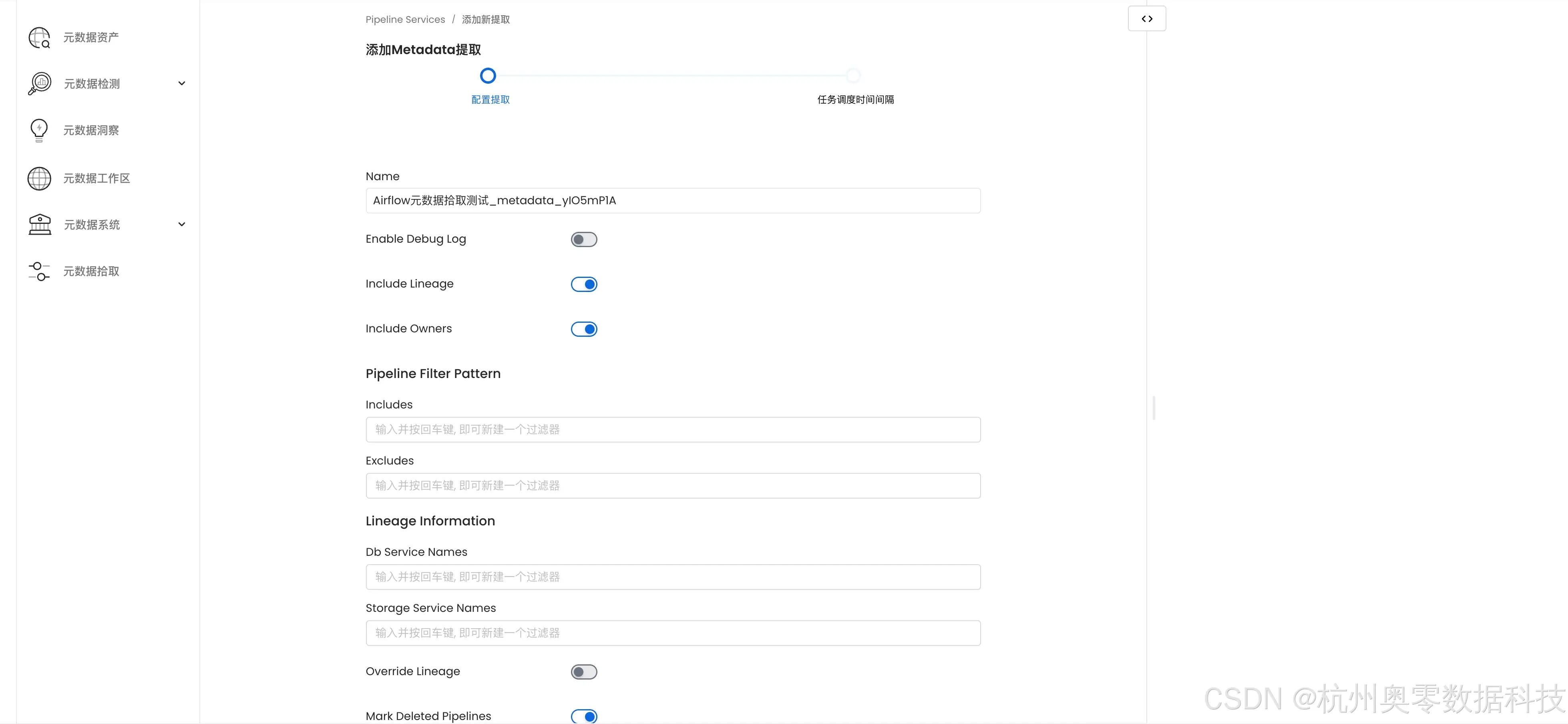Open the 元数据拾取 sidebar menu item
The height and width of the screenshot is (724, 1568).
[91, 271]
